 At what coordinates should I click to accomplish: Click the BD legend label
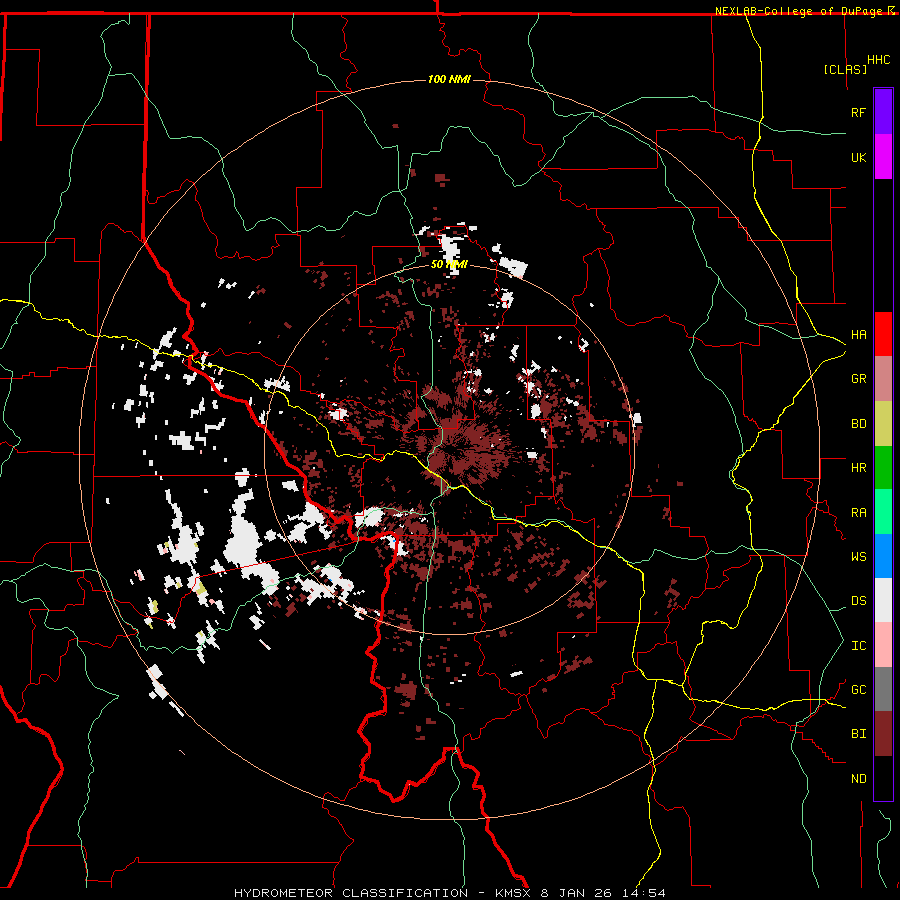[x=858, y=424]
